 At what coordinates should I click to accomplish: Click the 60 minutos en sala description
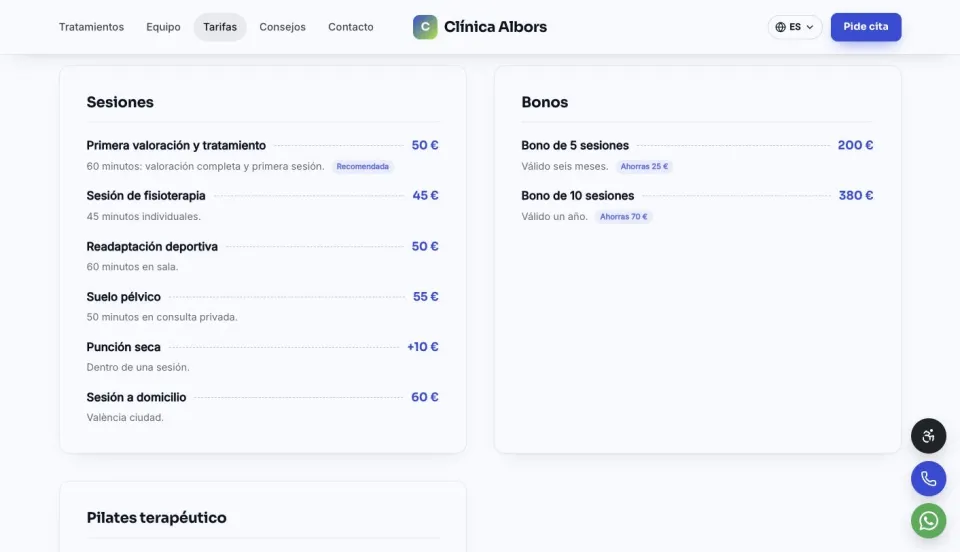pyautogui.click(x=132, y=267)
